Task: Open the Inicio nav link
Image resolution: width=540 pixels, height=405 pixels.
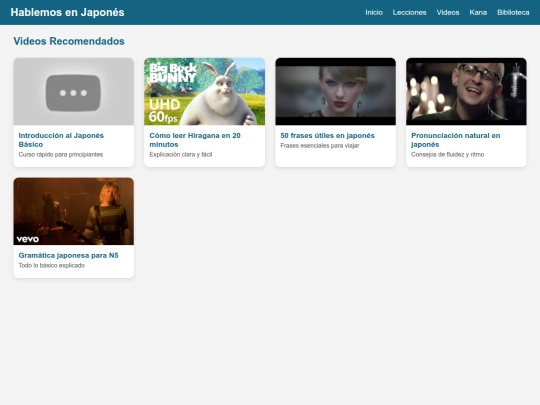Action: click(374, 12)
